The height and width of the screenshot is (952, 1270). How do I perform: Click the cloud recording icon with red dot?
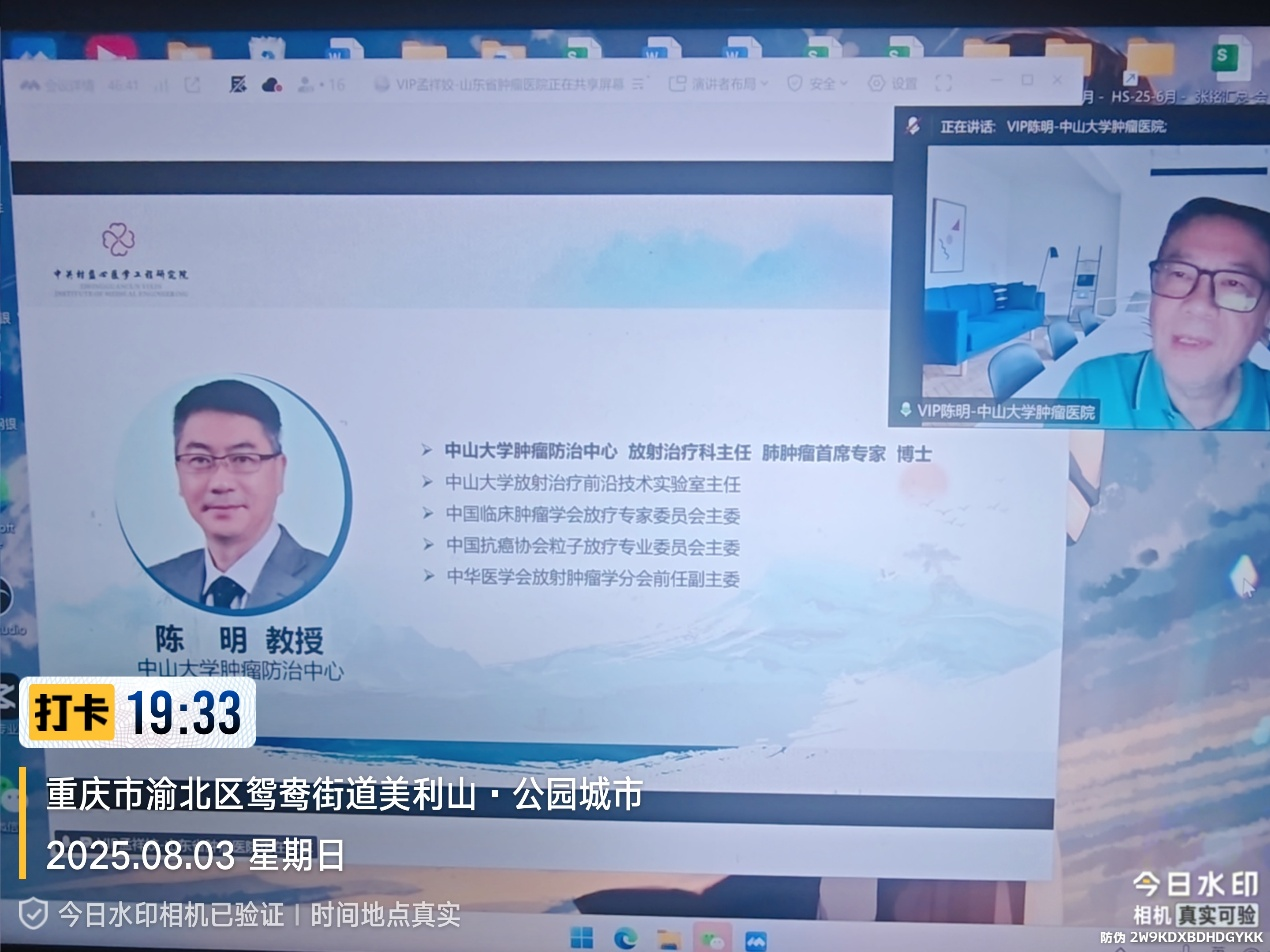[272, 85]
